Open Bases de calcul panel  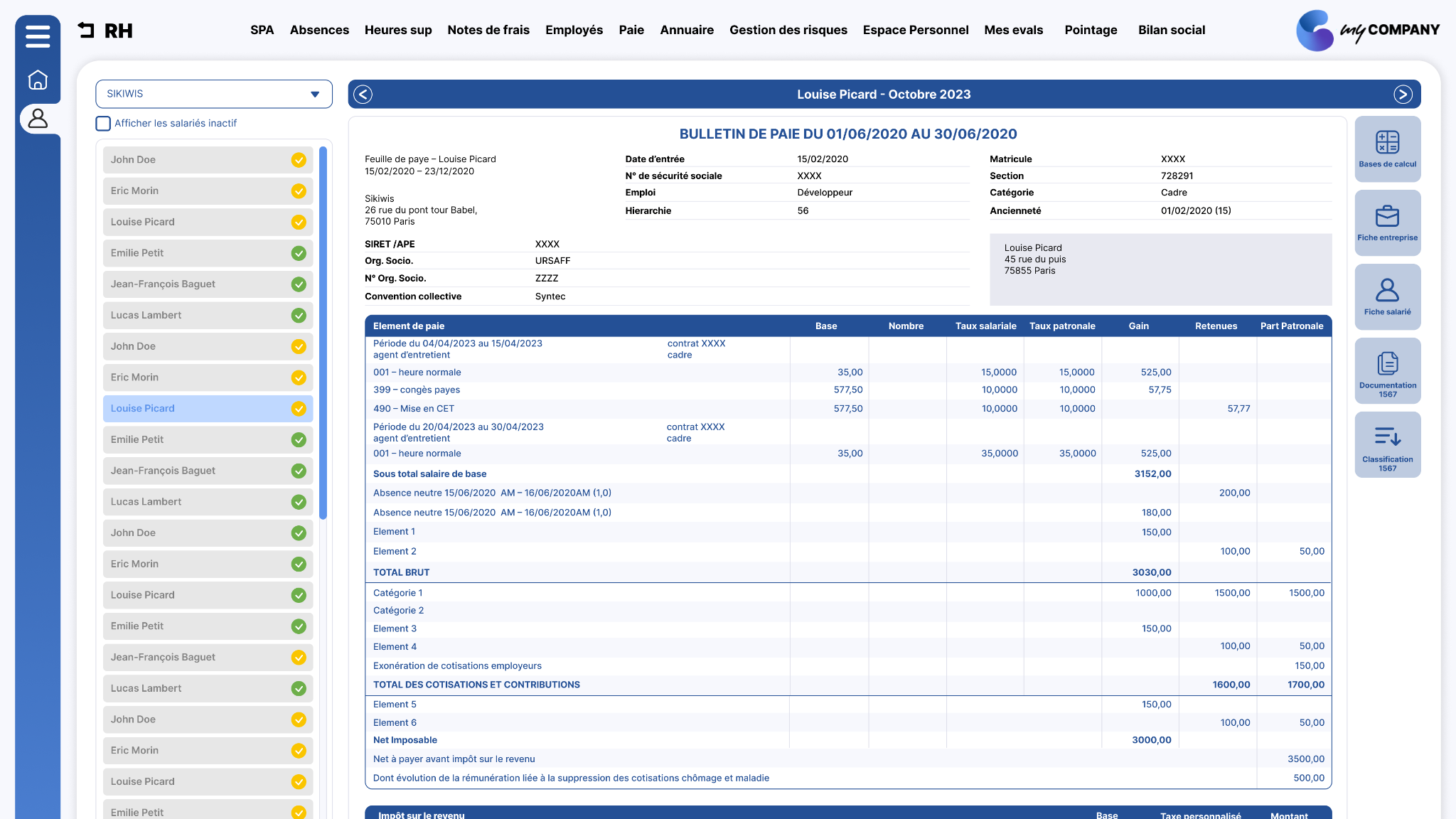(1387, 149)
